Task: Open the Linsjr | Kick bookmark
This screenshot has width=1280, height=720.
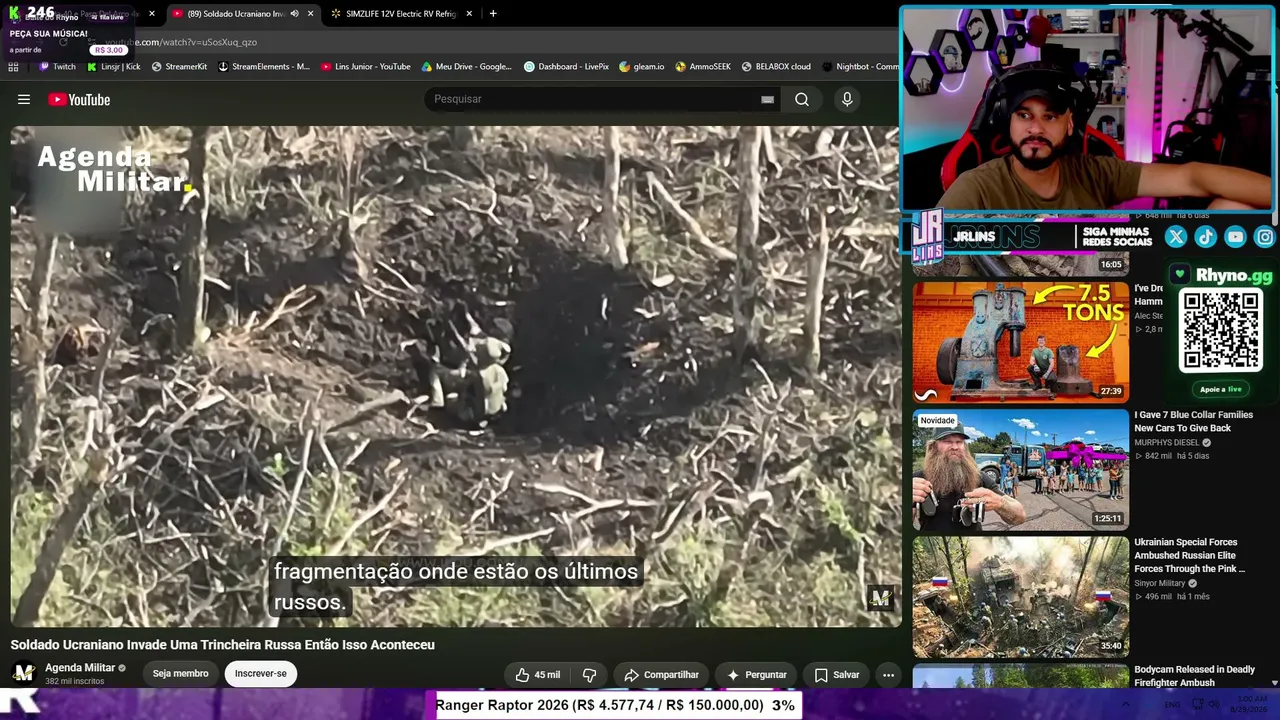Action: [113, 67]
